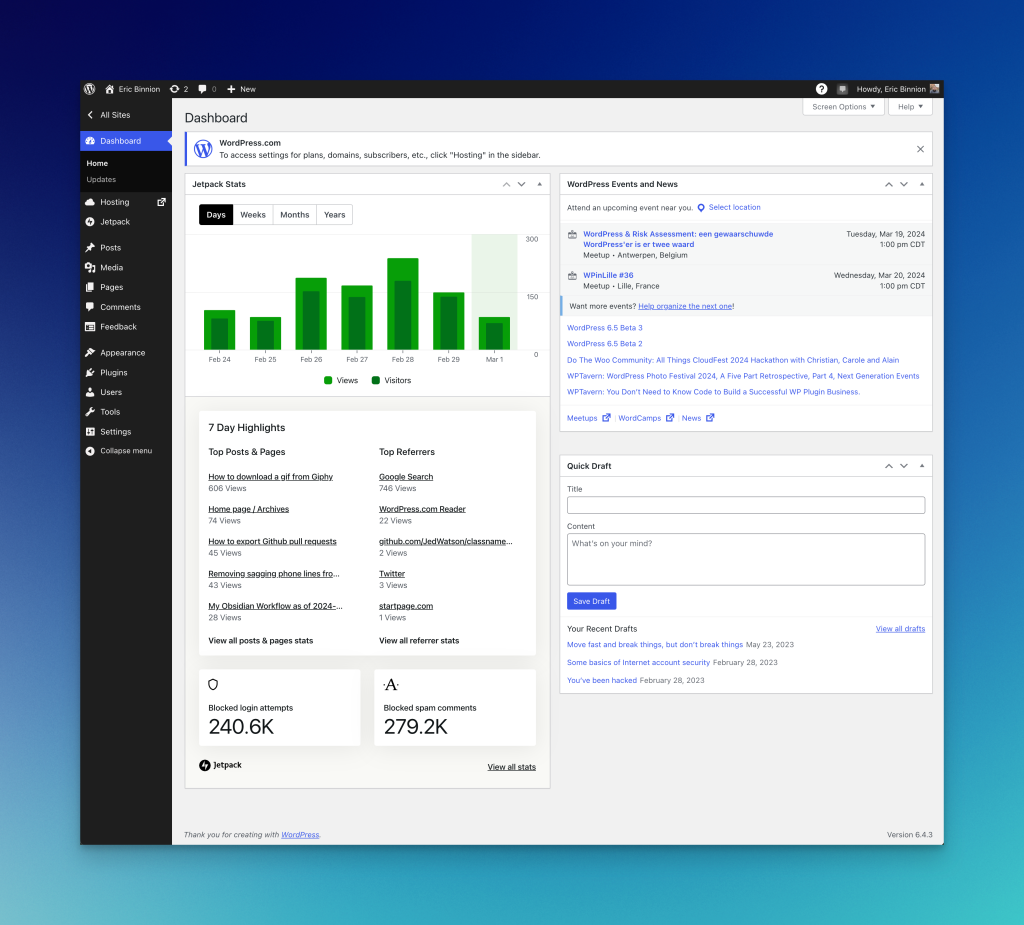
Task: Click the Feb 28 bar in stats chart
Action: tap(403, 304)
